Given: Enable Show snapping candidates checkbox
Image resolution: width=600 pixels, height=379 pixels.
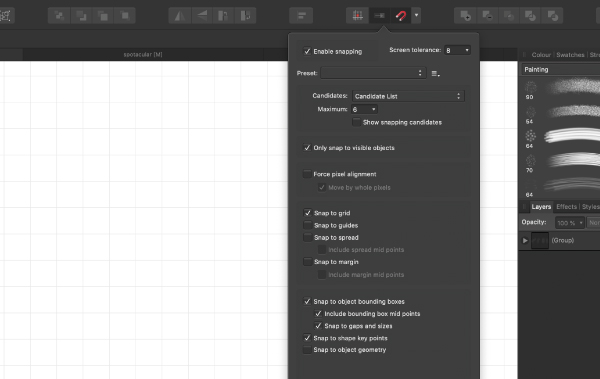Looking at the screenshot, I should (356, 122).
